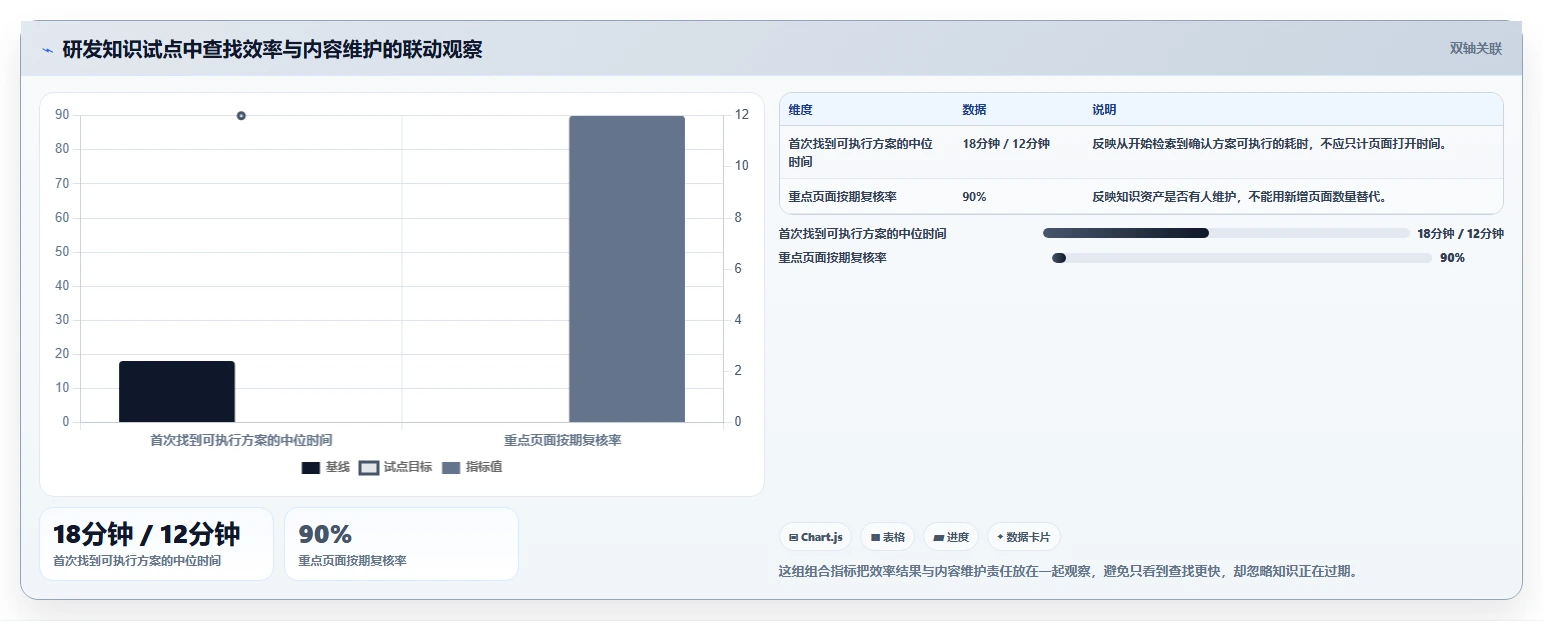Click the progress value label 90%
Screen dimensions: 1543x621
click(x=1452, y=258)
